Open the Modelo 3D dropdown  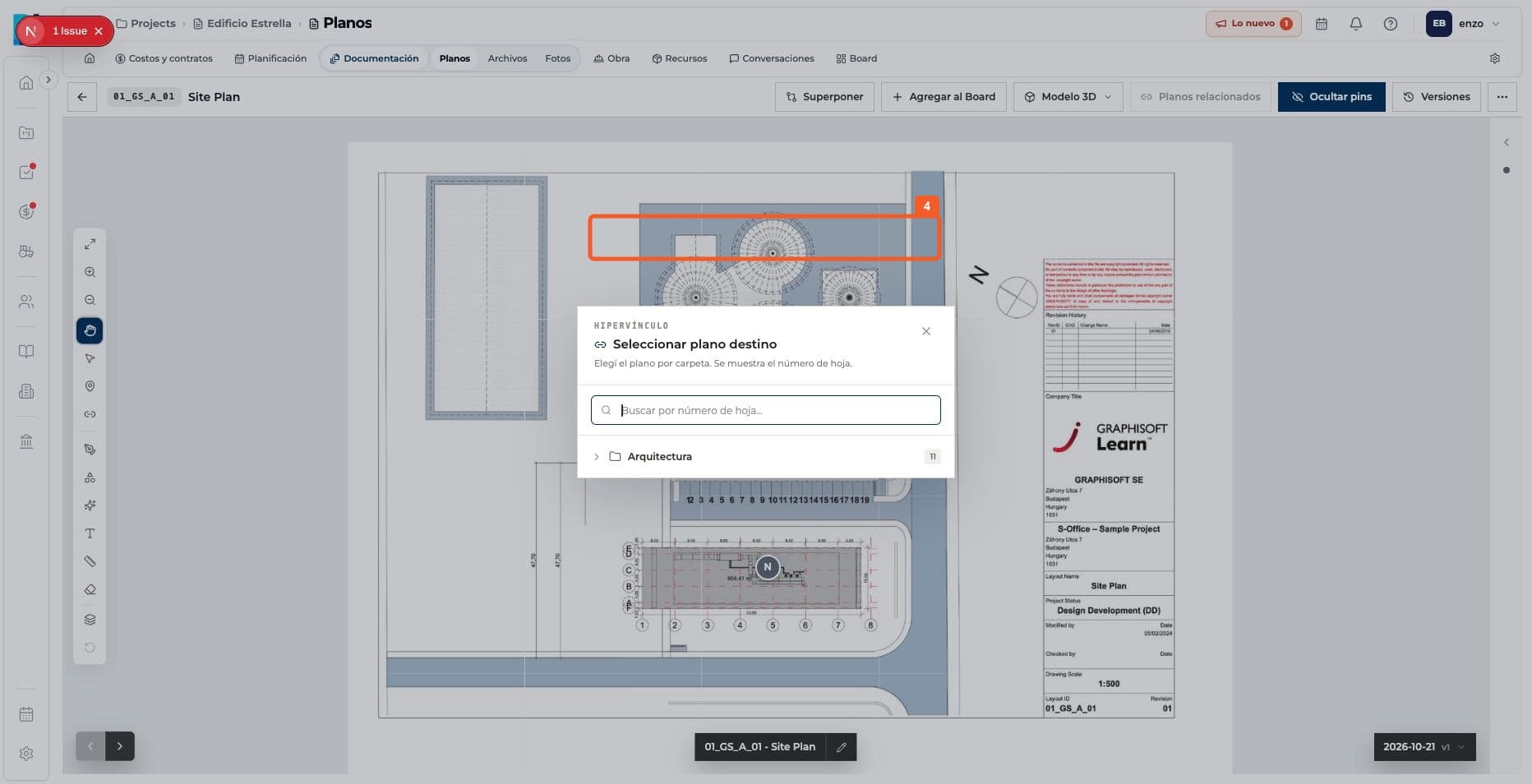pos(1068,96)
